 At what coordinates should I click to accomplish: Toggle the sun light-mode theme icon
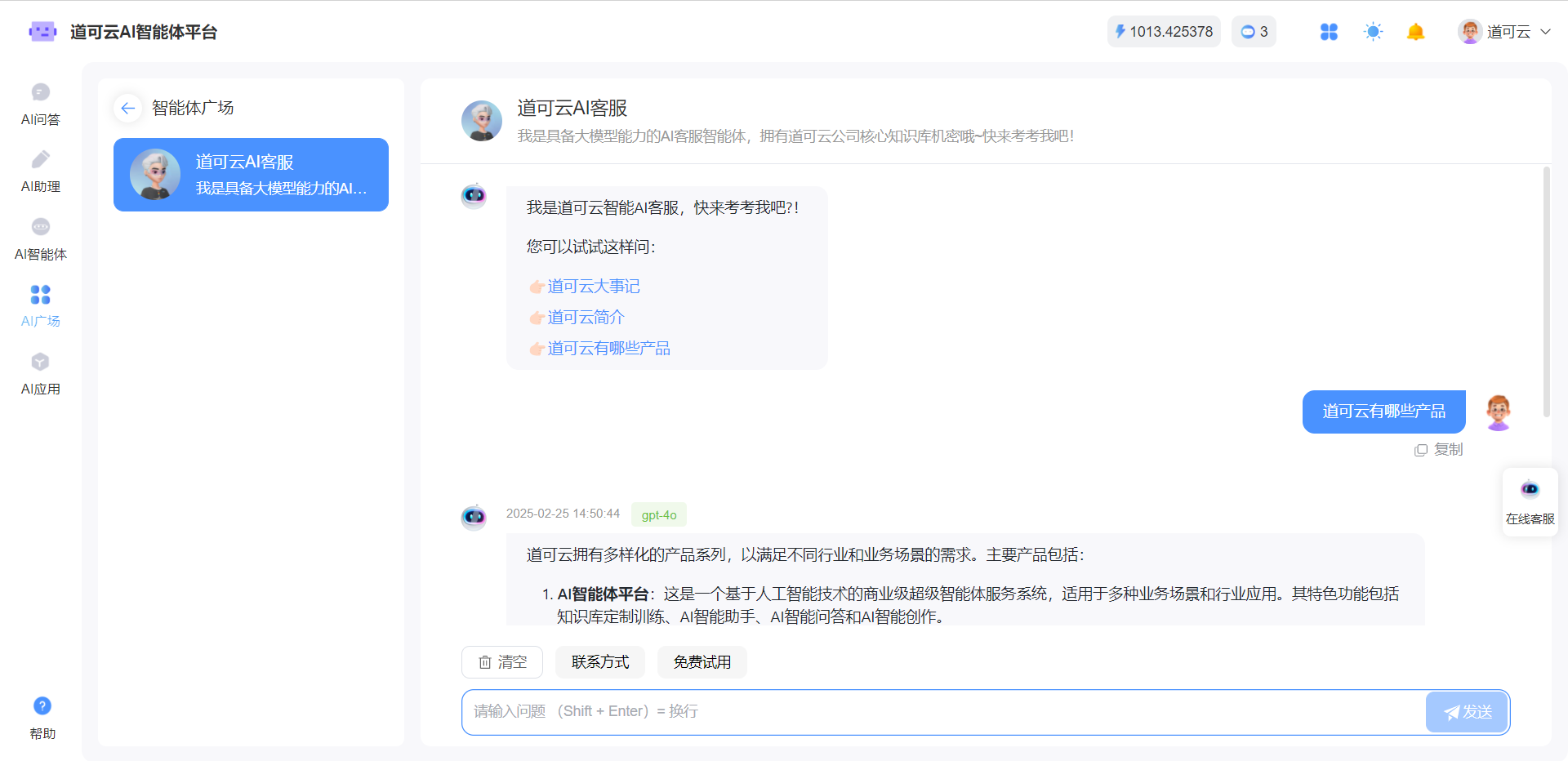pos(1373,32)
